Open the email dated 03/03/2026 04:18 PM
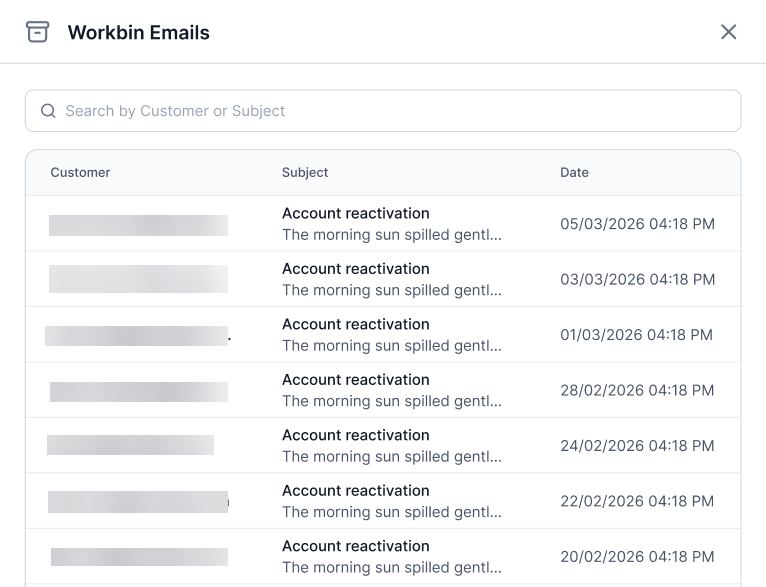The height and width of the screenshot is (587, 766). point(383,279)
